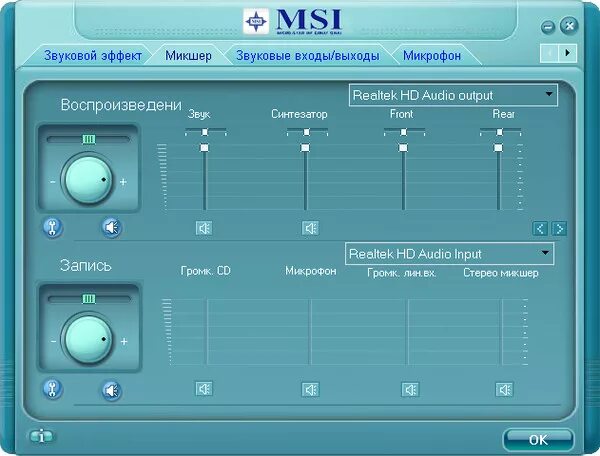Click the Синтезатор balance slider handle

[307, 132]
